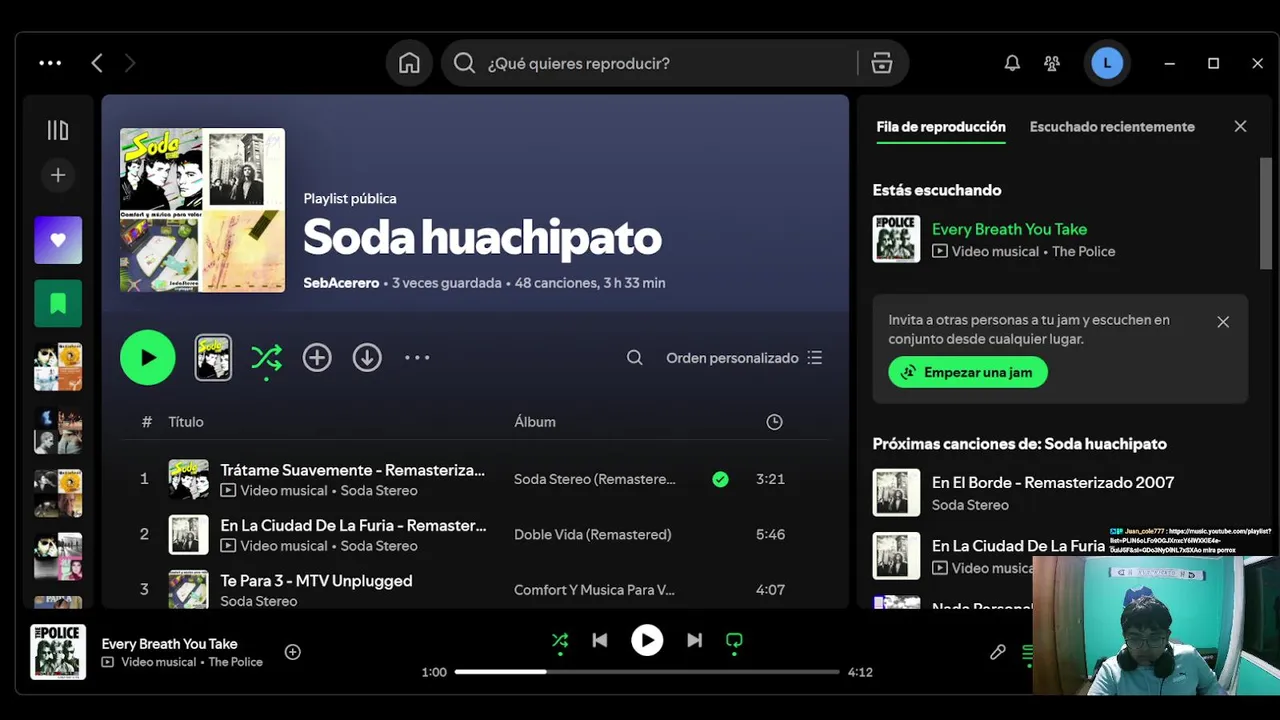
Task: Toggle saved checkmark on Trátame Suavemente
Action: point(720,479)
